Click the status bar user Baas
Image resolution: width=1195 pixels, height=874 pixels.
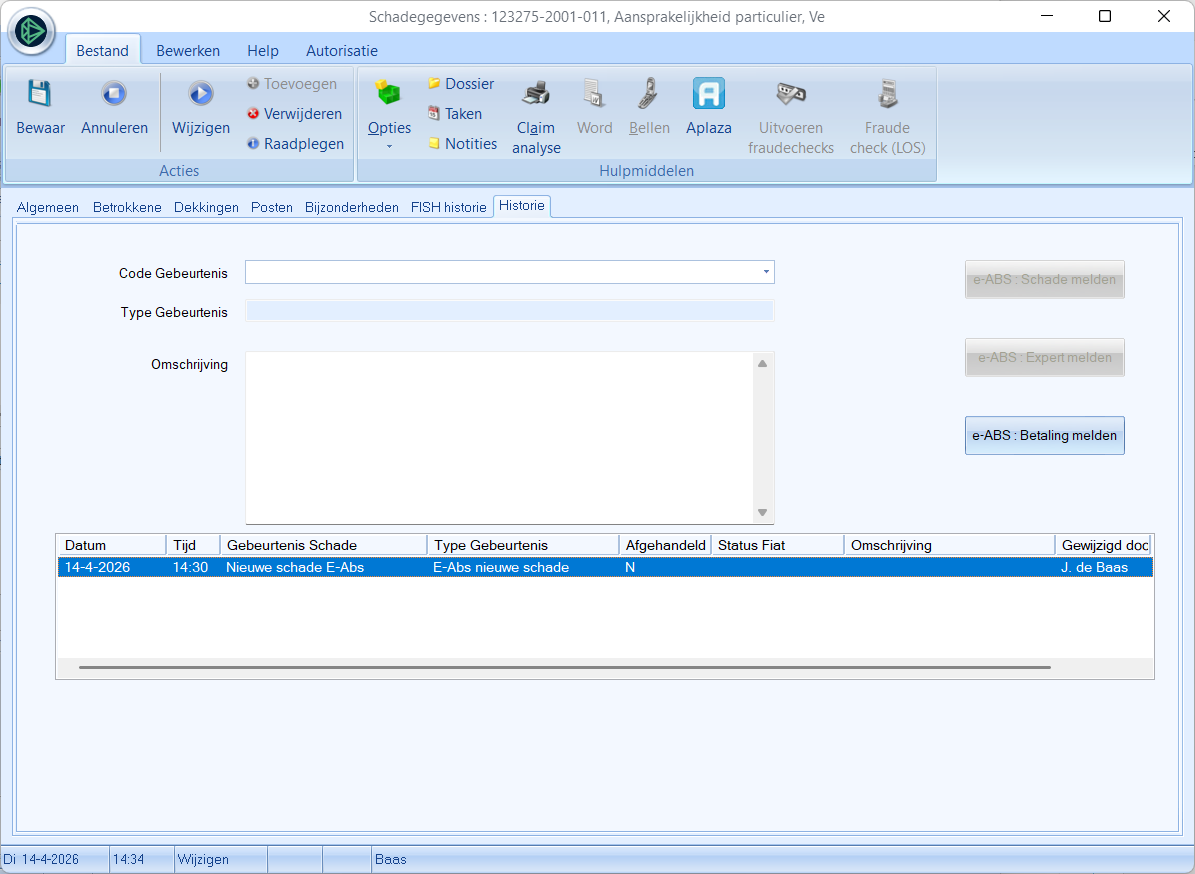(x=390, y=859)
